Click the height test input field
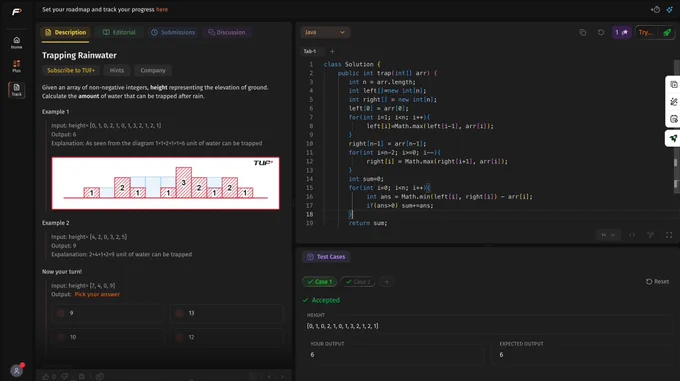 click(x=488, y=326)
